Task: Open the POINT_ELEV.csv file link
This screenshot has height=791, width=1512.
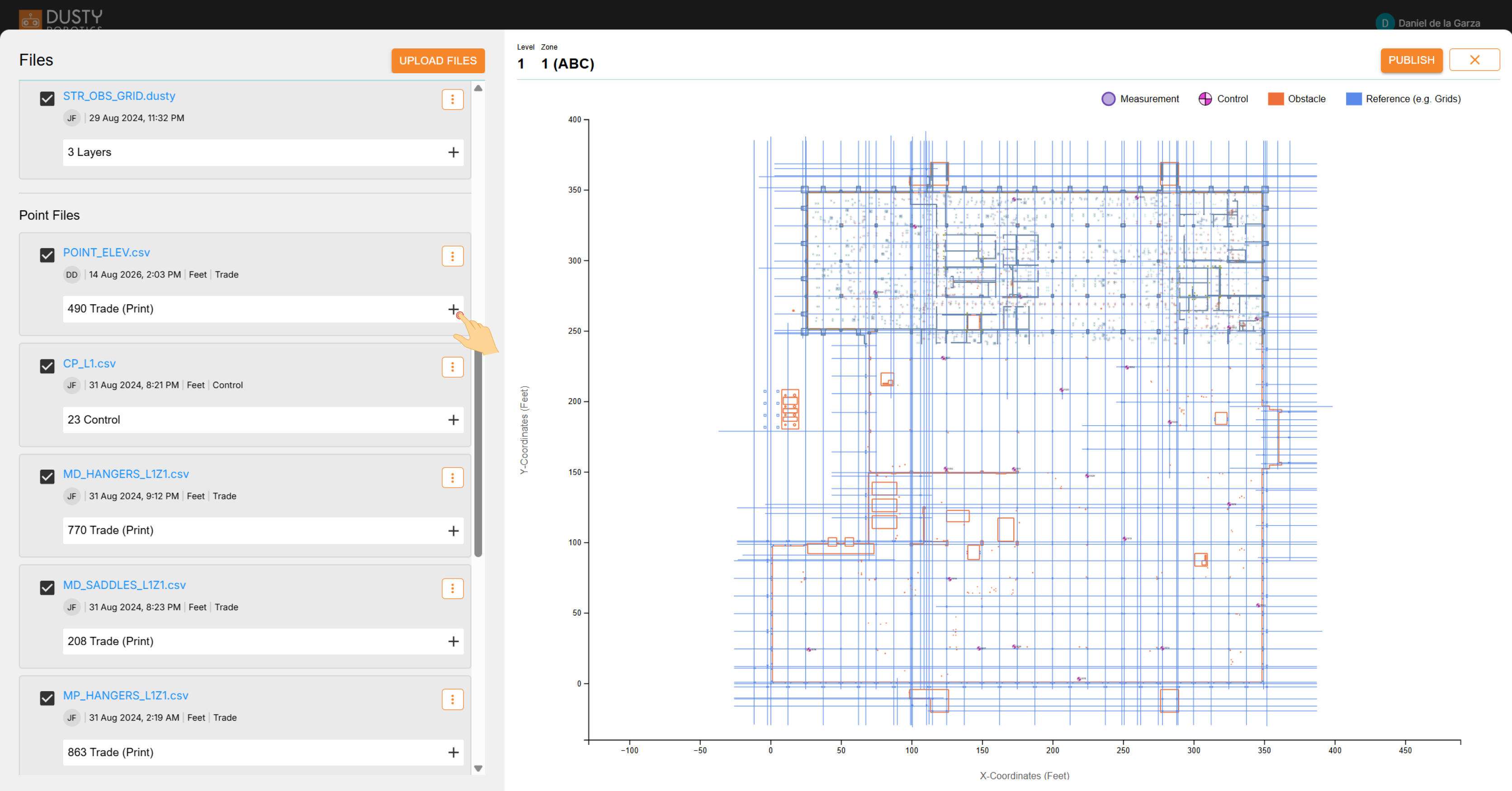Action: 106,252
